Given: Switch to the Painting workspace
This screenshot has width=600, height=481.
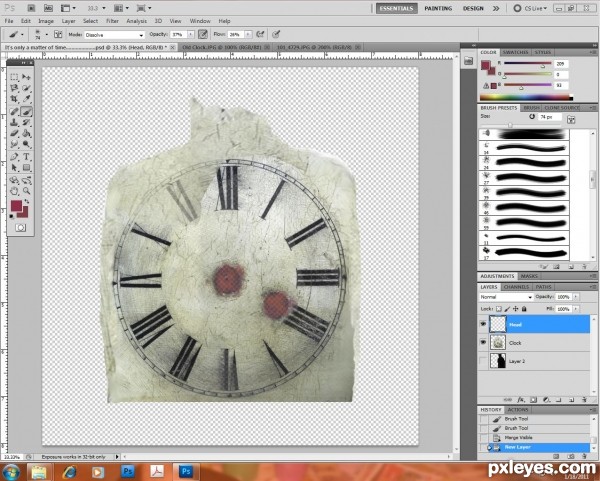Looking at the screenshot, I should (438, 8).
